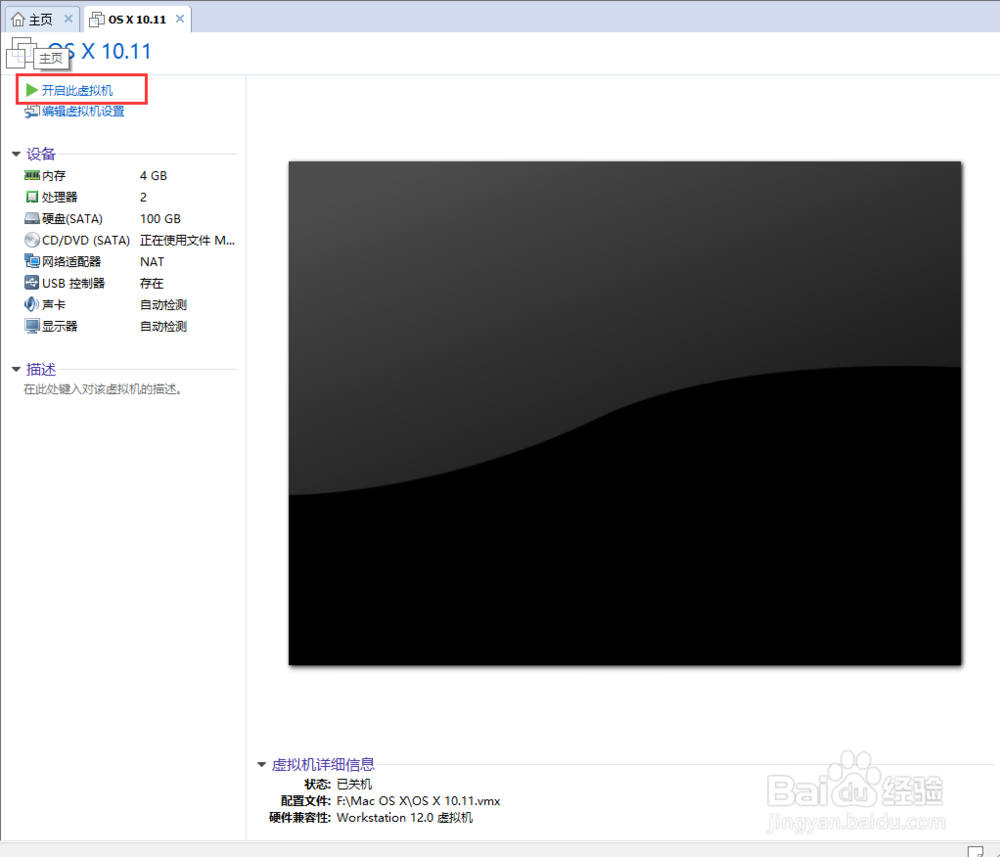This screenshot has width=1000, height=857.
Task: Click the memory (内存) device icon
Action: click(x=32, y=175)
